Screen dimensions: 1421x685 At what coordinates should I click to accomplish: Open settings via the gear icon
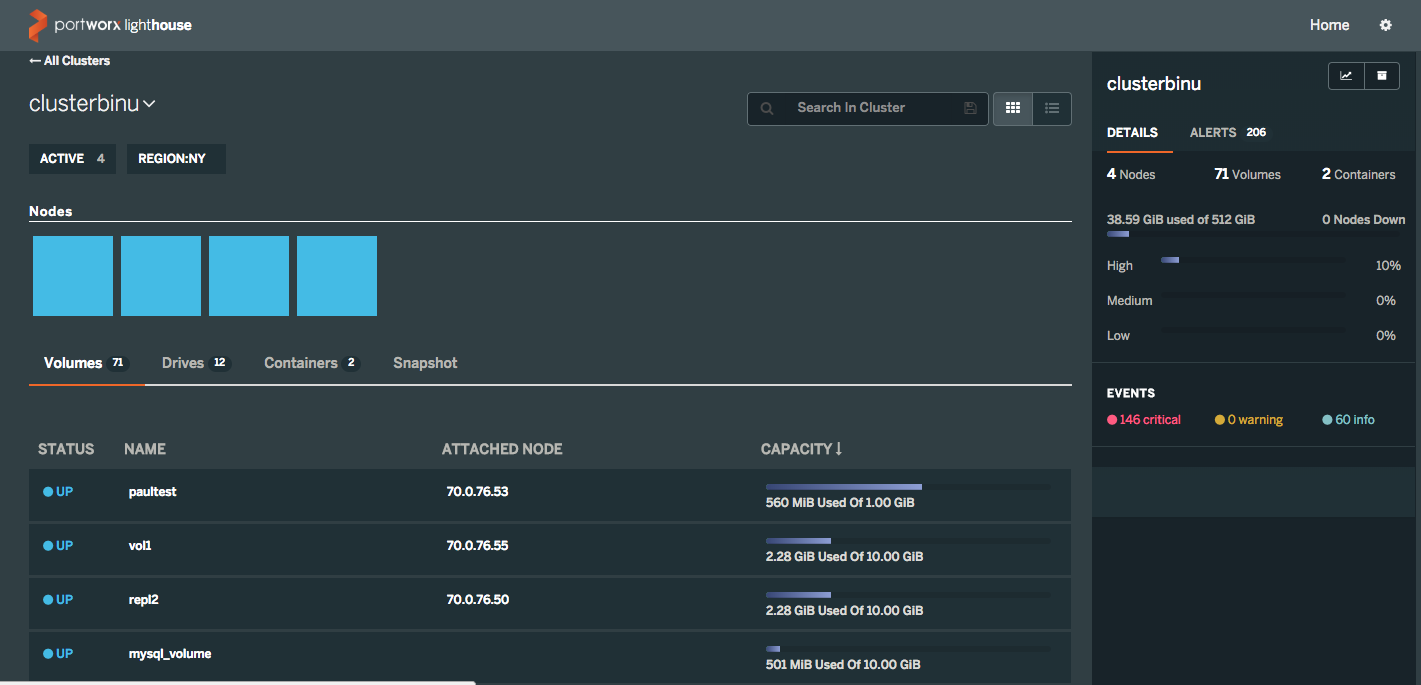1385,25
